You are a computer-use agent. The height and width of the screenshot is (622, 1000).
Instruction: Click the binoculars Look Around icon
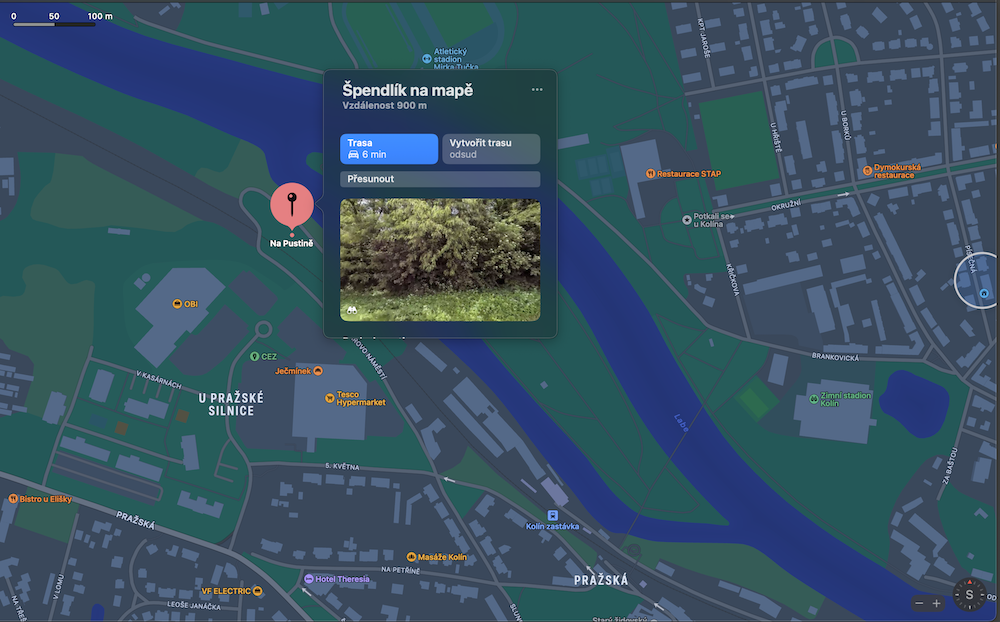pyautogui.click(x=352, y=311)
